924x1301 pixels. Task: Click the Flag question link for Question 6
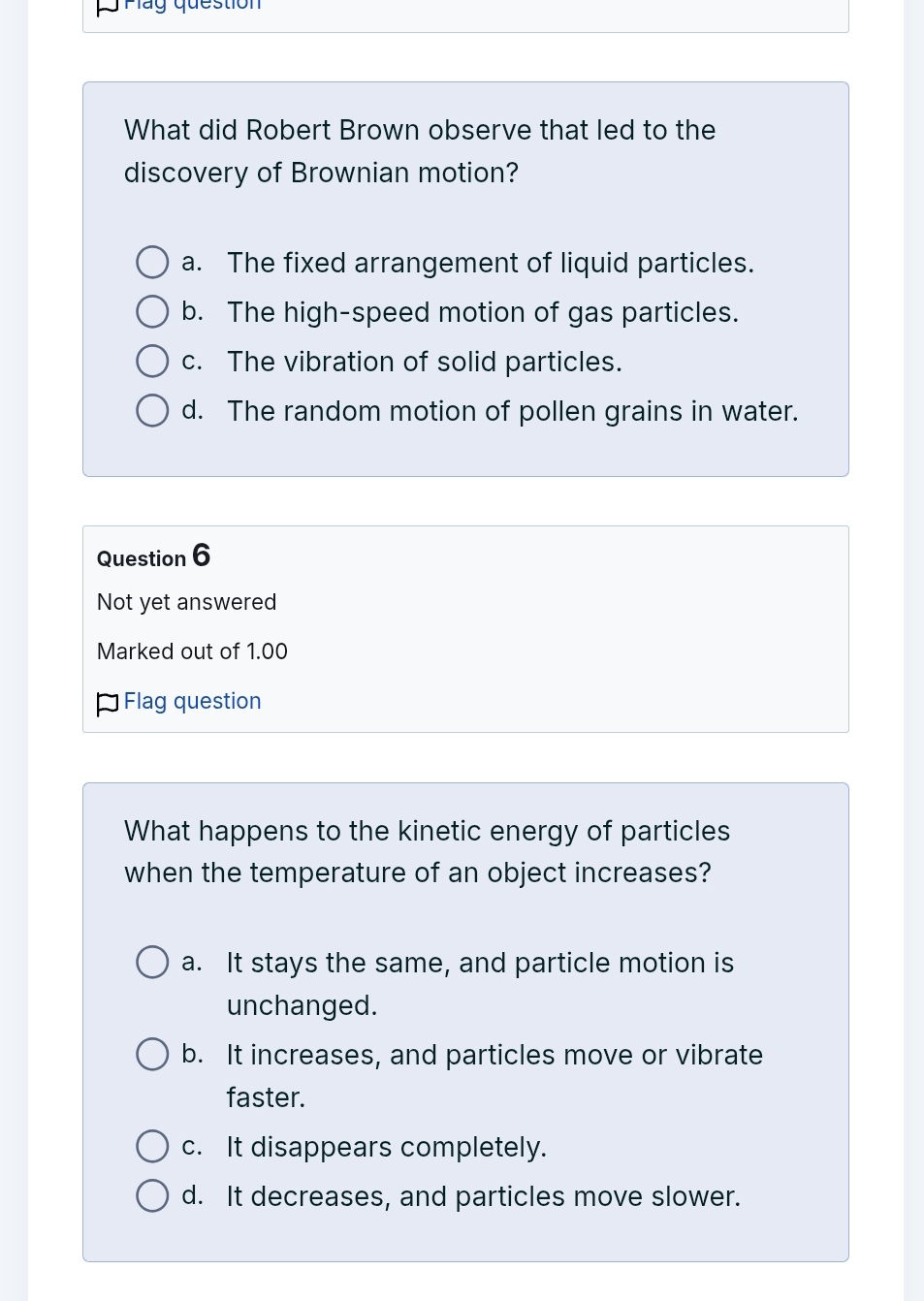click(x=192, y=701)
